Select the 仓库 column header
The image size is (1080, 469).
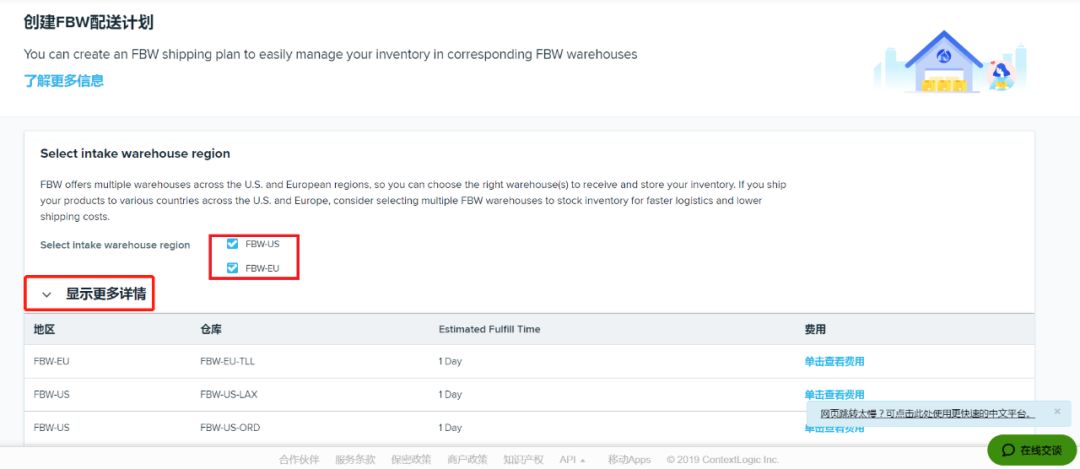tap(211, 329)
